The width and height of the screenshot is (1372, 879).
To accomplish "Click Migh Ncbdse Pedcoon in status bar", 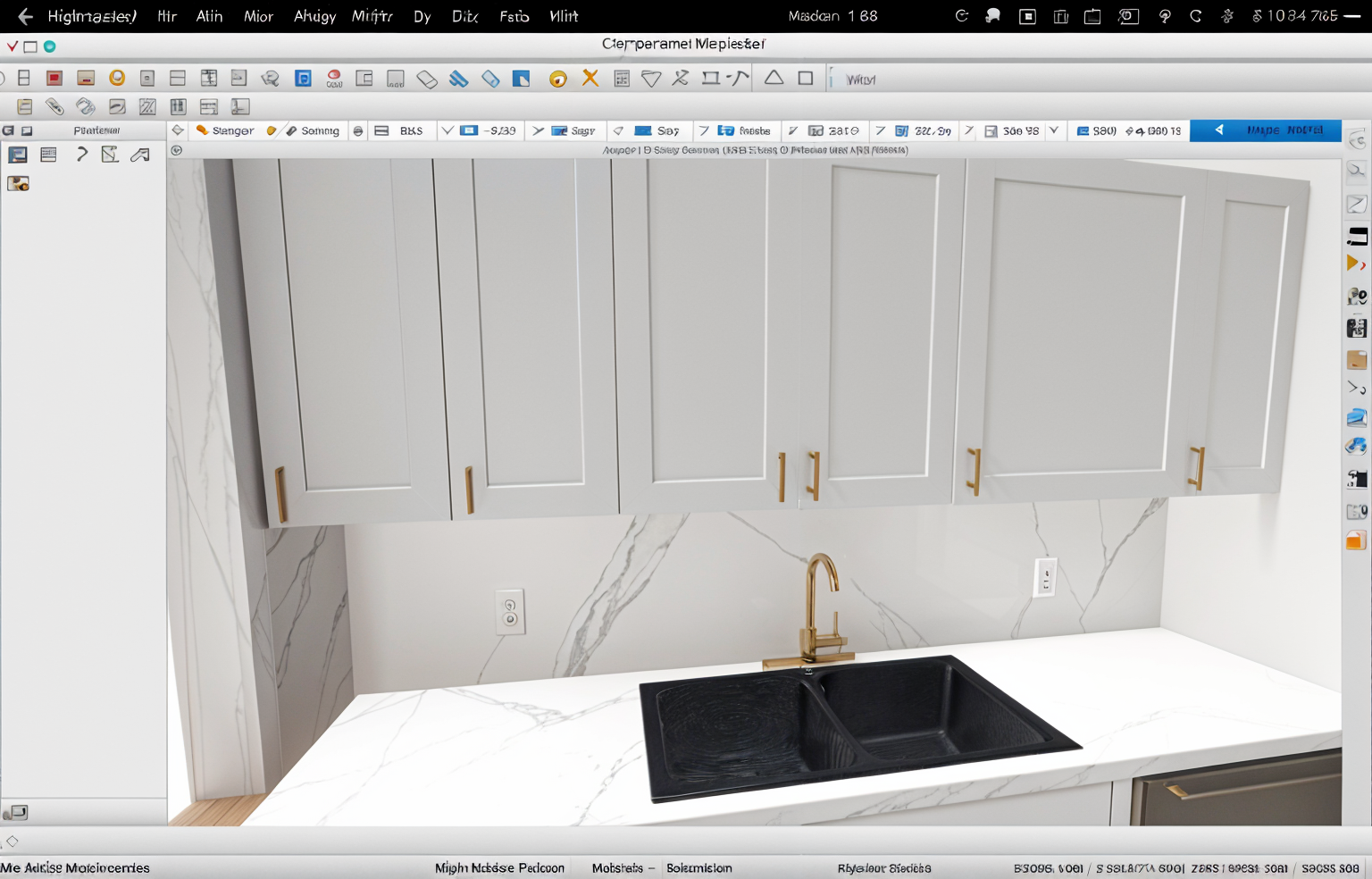I will click(499, 867).
